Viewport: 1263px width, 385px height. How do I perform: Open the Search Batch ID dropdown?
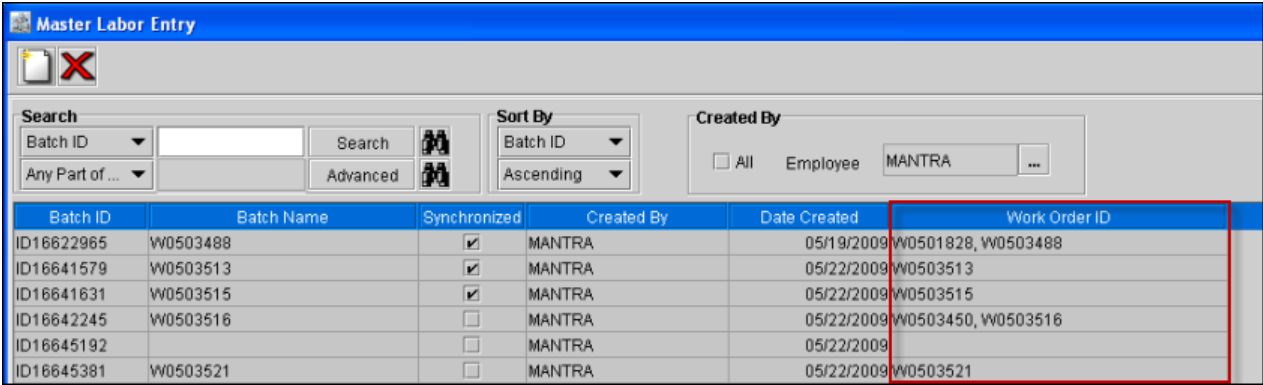click(x=87, y=142)
